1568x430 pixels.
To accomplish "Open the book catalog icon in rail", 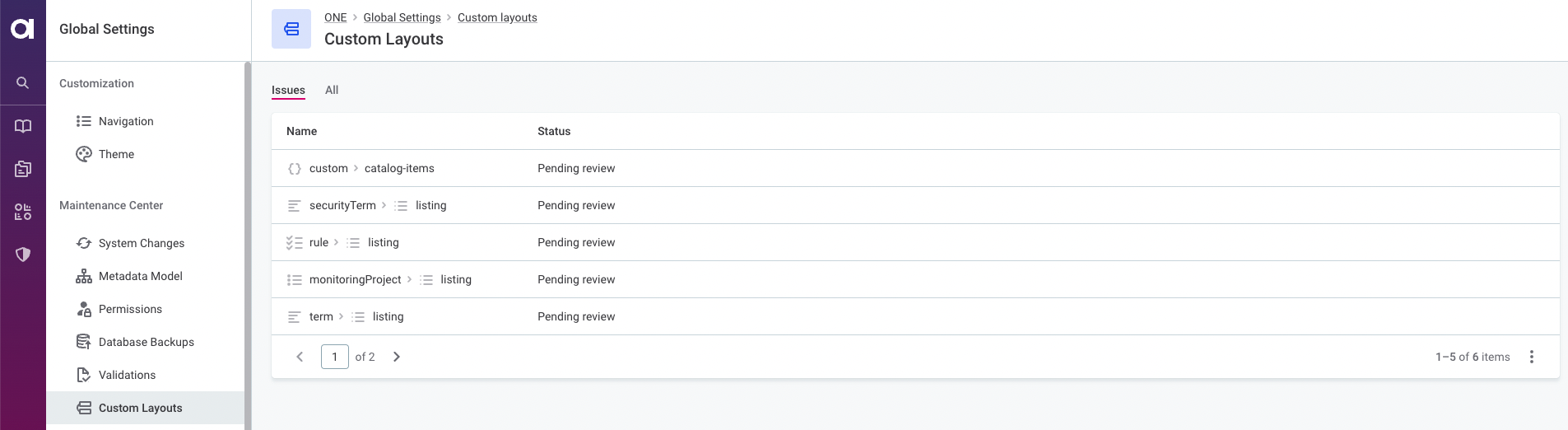I will point(23,126).
